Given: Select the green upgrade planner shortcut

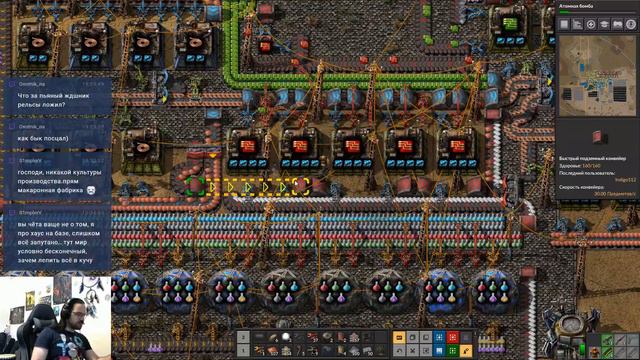Looking at the screenshot, I should (453, 350).
